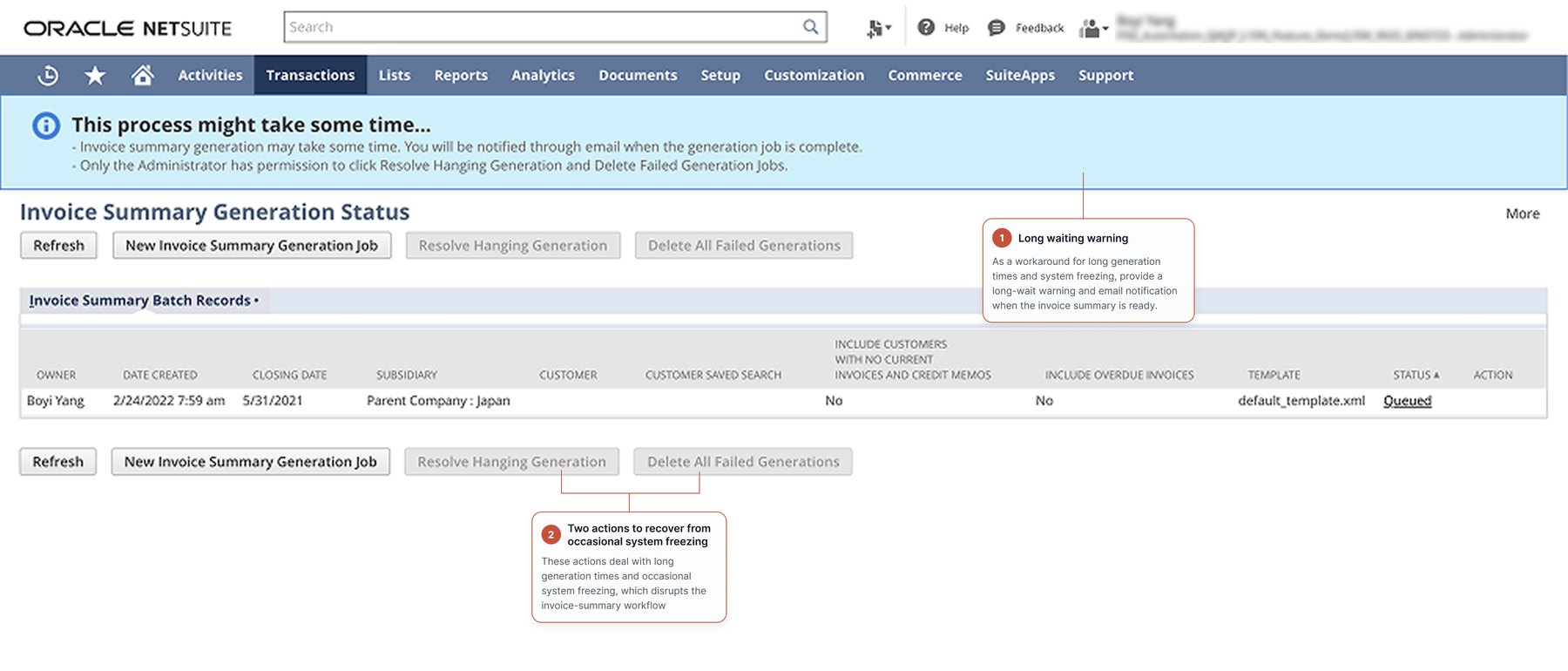The width and height of the screenshot is (1568, 671).
Task: Click the top Refresh button
Action: tap(58, 246)
